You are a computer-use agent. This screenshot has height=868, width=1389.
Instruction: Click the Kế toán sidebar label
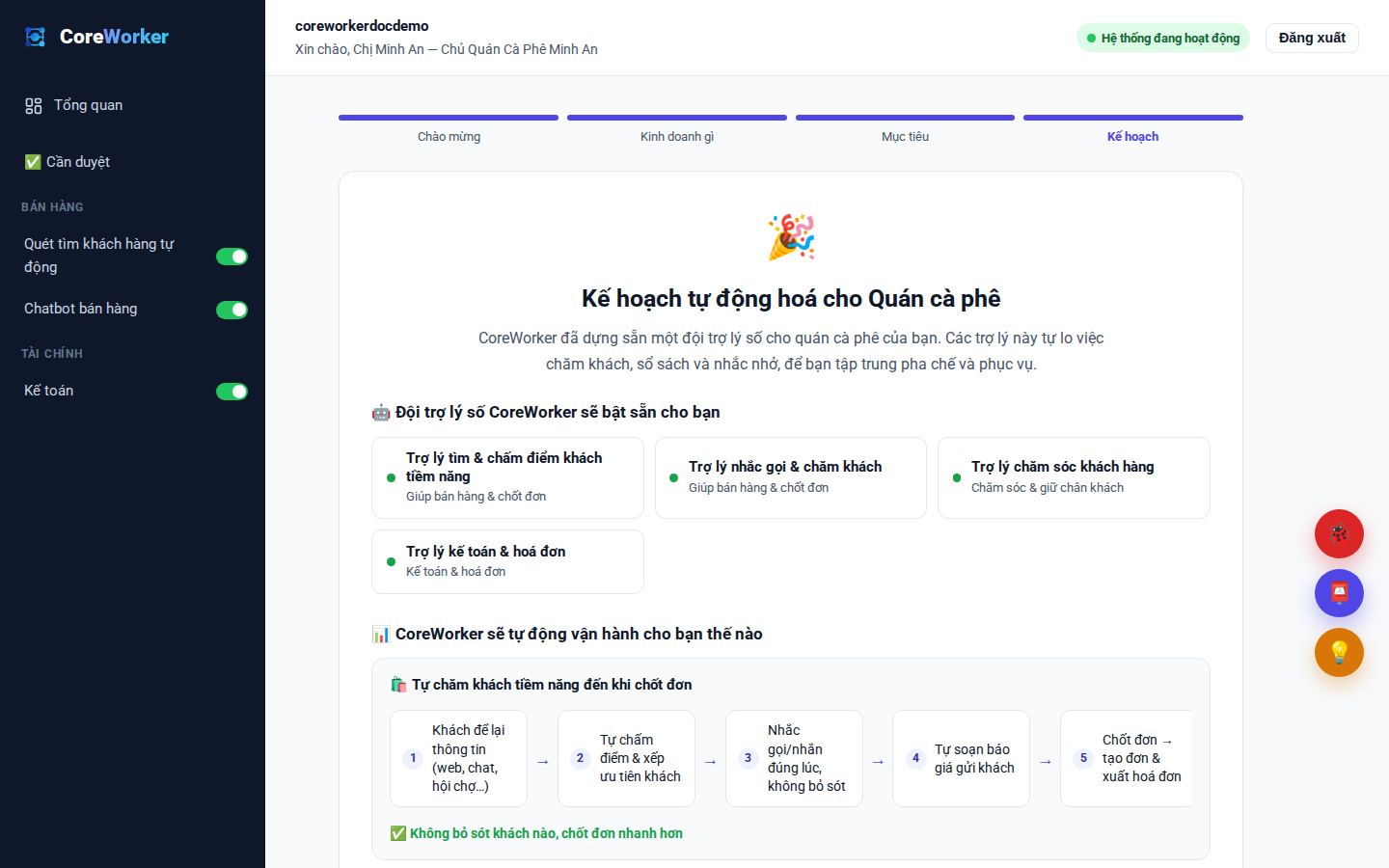pyautogui.click(x=49, y=391)
